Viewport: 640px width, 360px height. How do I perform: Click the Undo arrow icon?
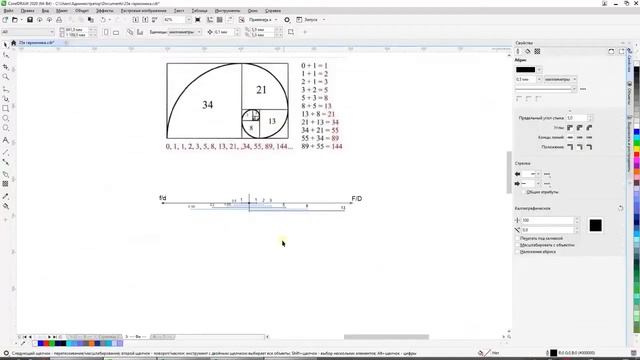tap(103, 20)
